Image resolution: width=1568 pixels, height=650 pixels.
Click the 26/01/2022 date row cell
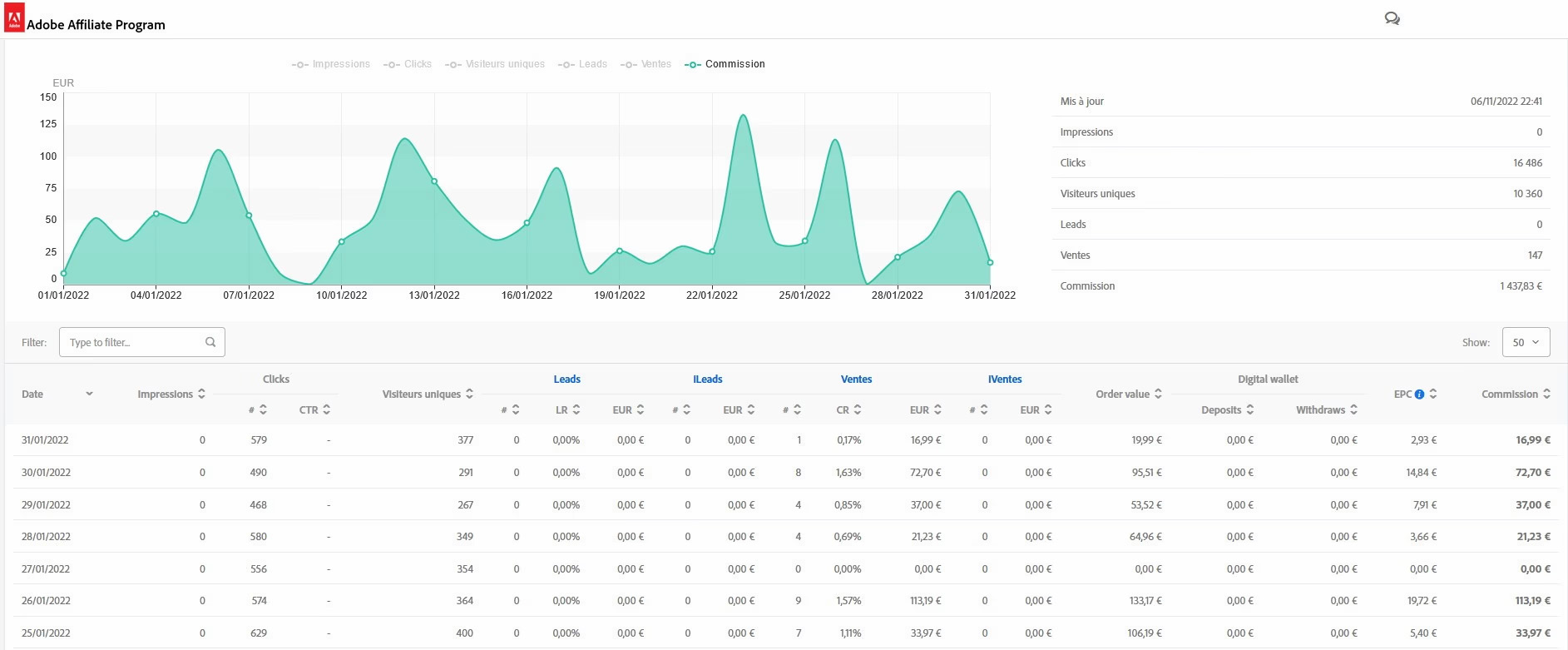coord(46,601)
